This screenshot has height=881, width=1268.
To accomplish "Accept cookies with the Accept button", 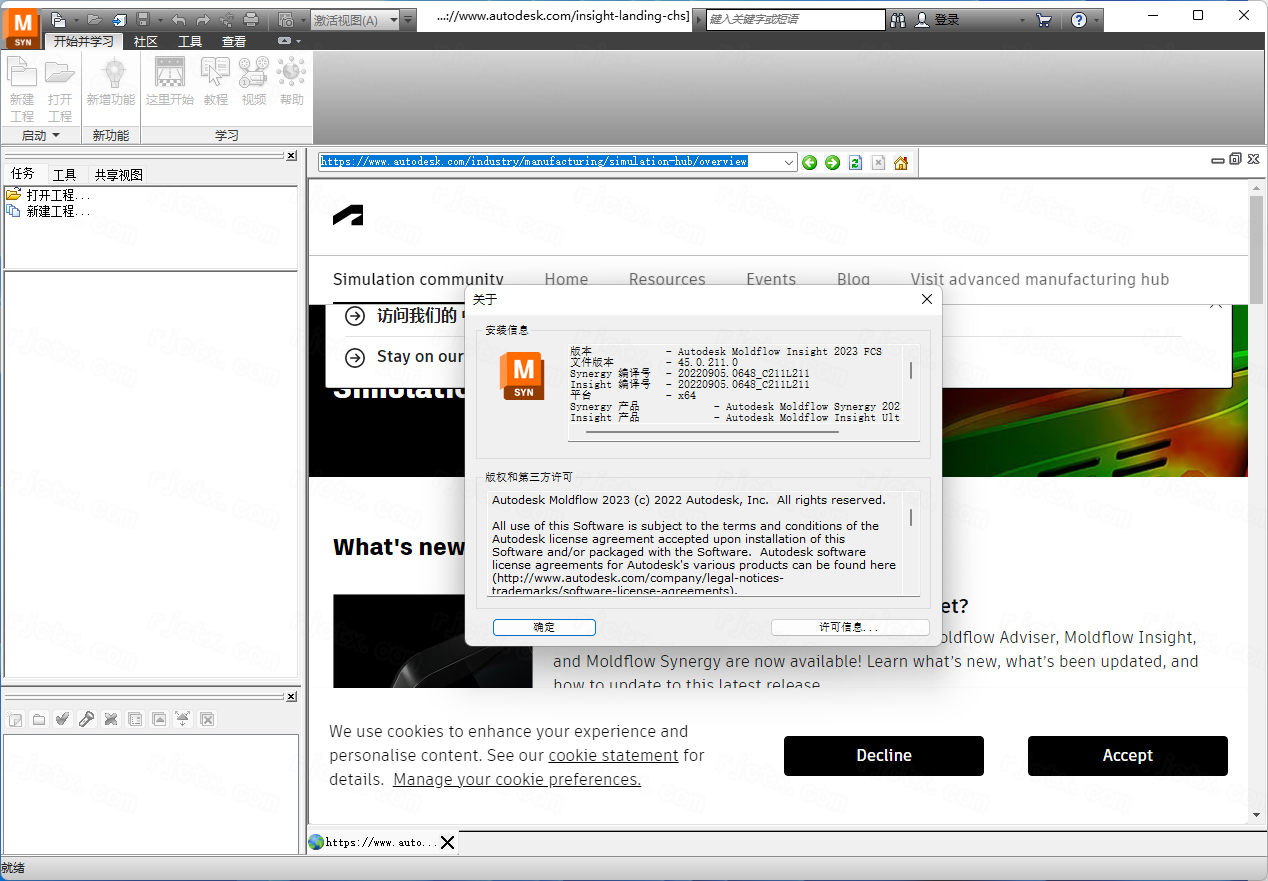I will point(1127,756).
